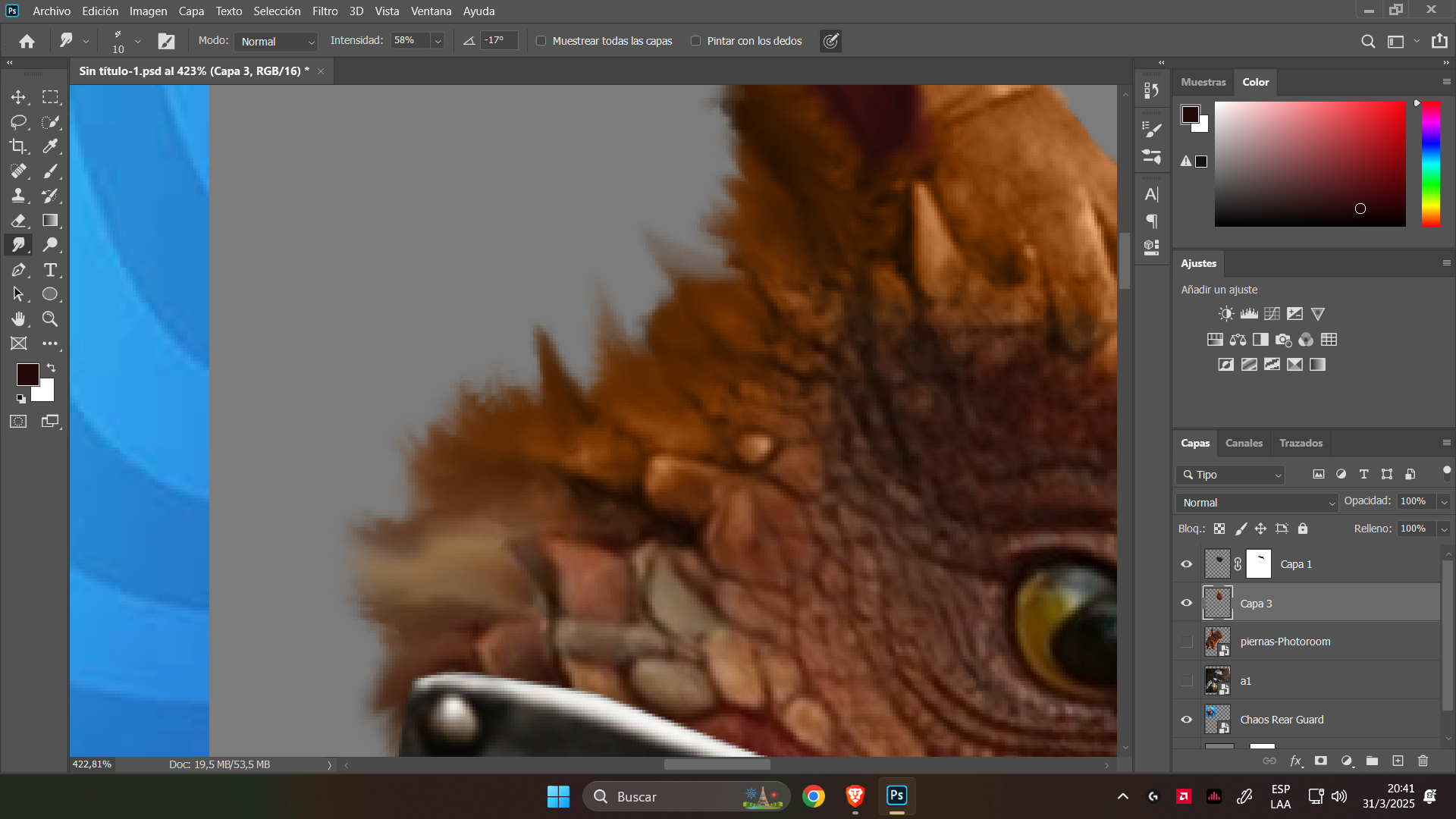Create a new layer icon

point(1398,761)
